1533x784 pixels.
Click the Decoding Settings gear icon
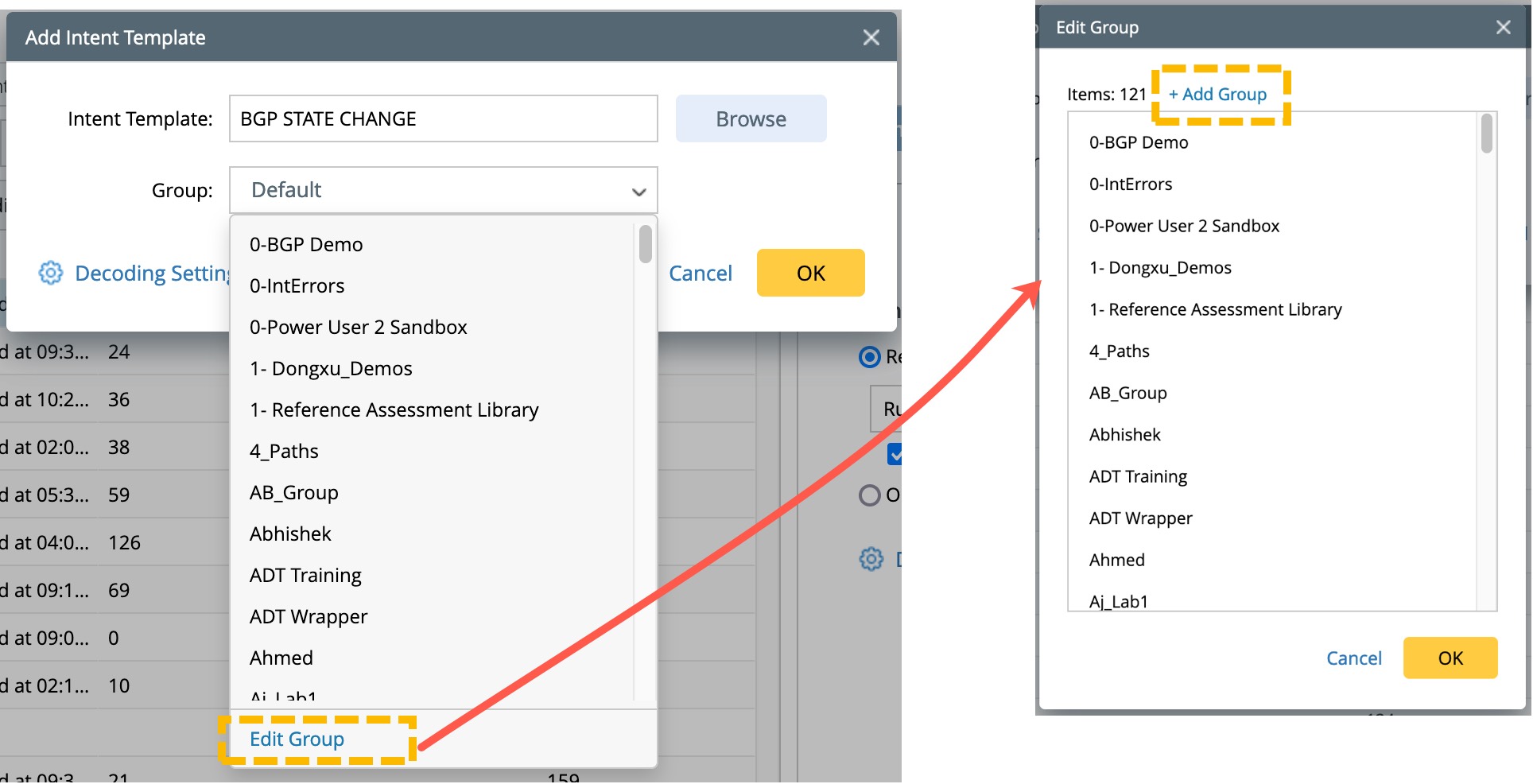(51, 273)
